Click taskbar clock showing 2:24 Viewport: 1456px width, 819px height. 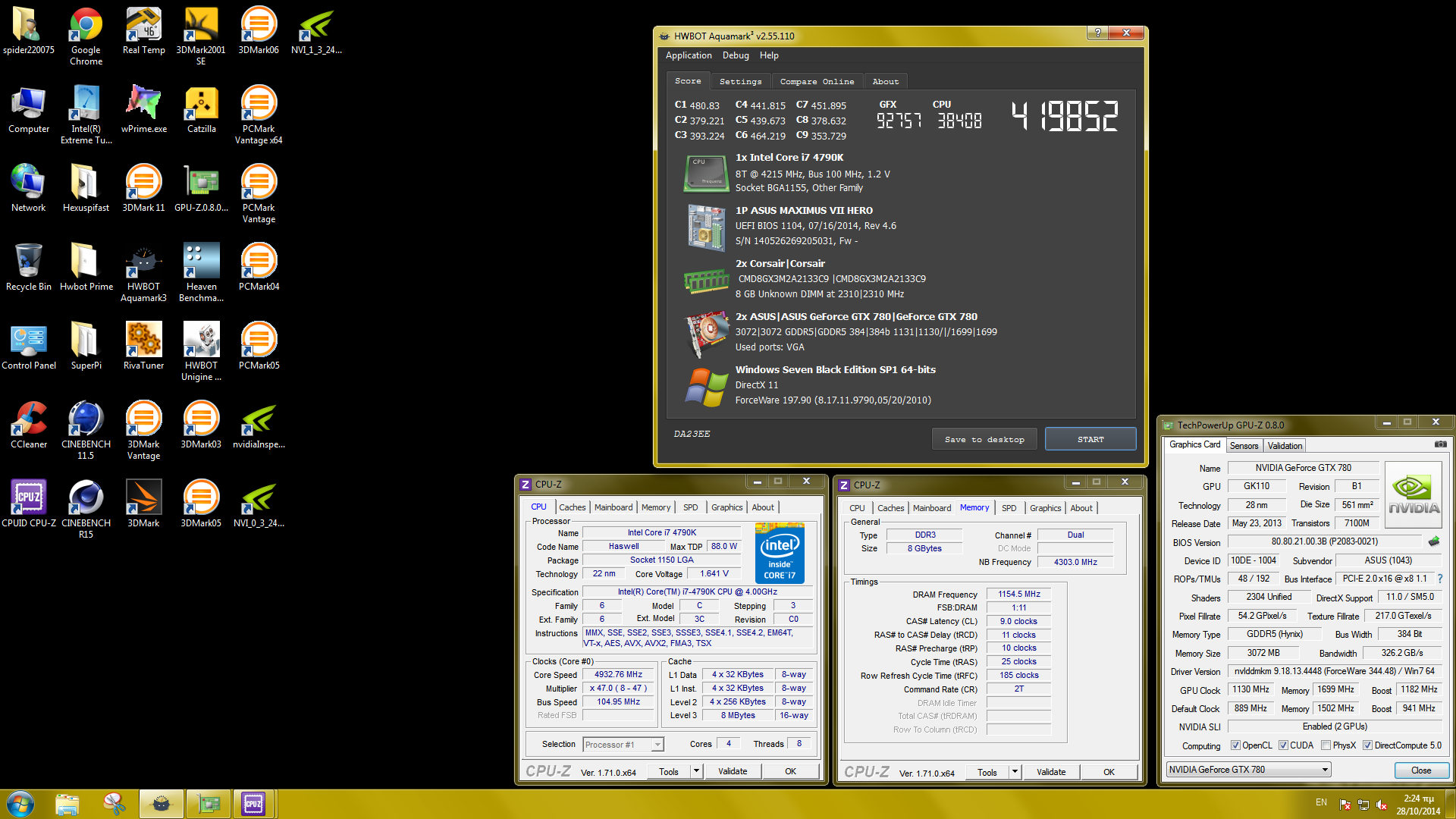click(x=1418, y=805)
